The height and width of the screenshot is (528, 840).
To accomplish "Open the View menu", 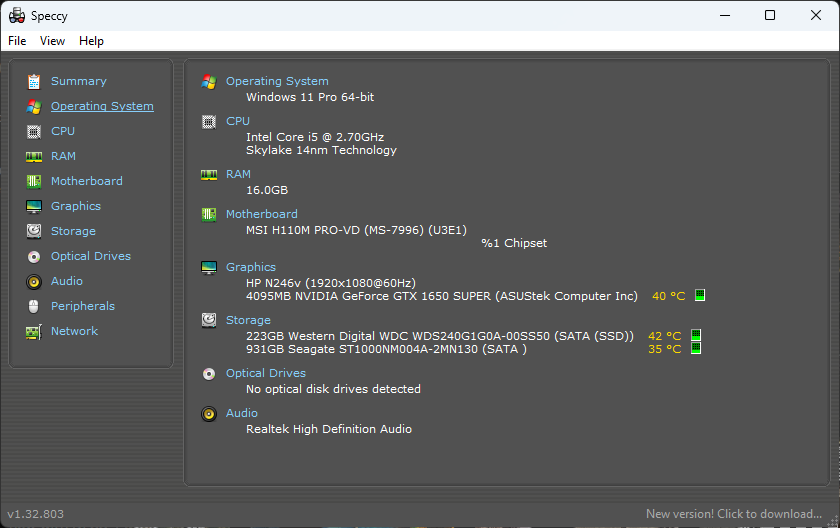I will (x=52, y=41).
